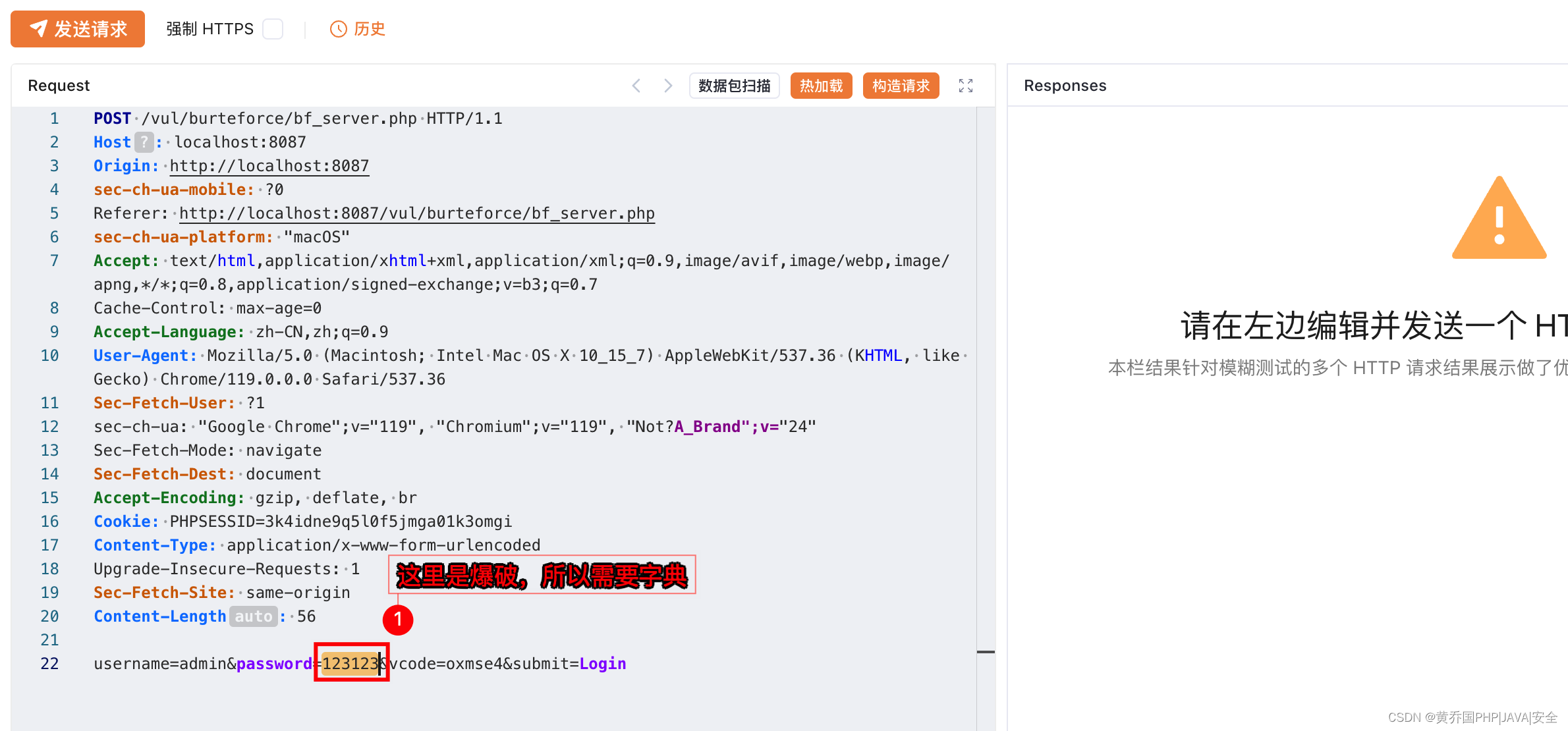Click the Sec-Fetch-Dest document line

(208, 474)
